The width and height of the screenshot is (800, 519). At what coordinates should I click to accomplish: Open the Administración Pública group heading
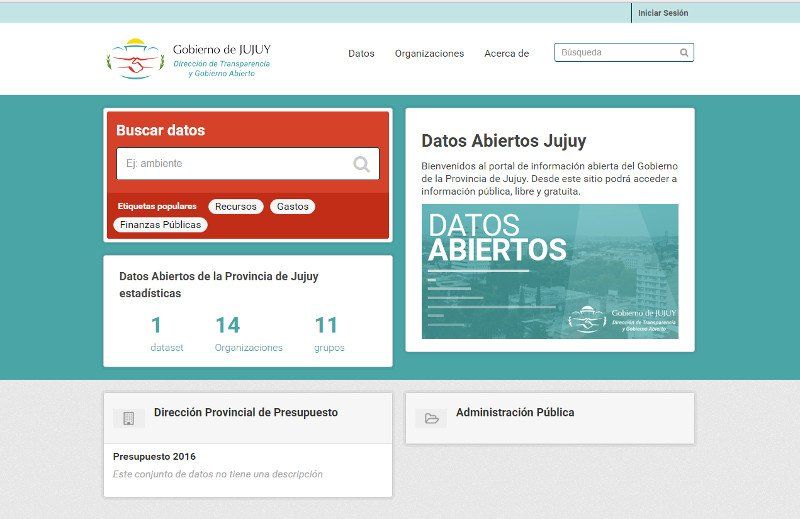[515, 412]
